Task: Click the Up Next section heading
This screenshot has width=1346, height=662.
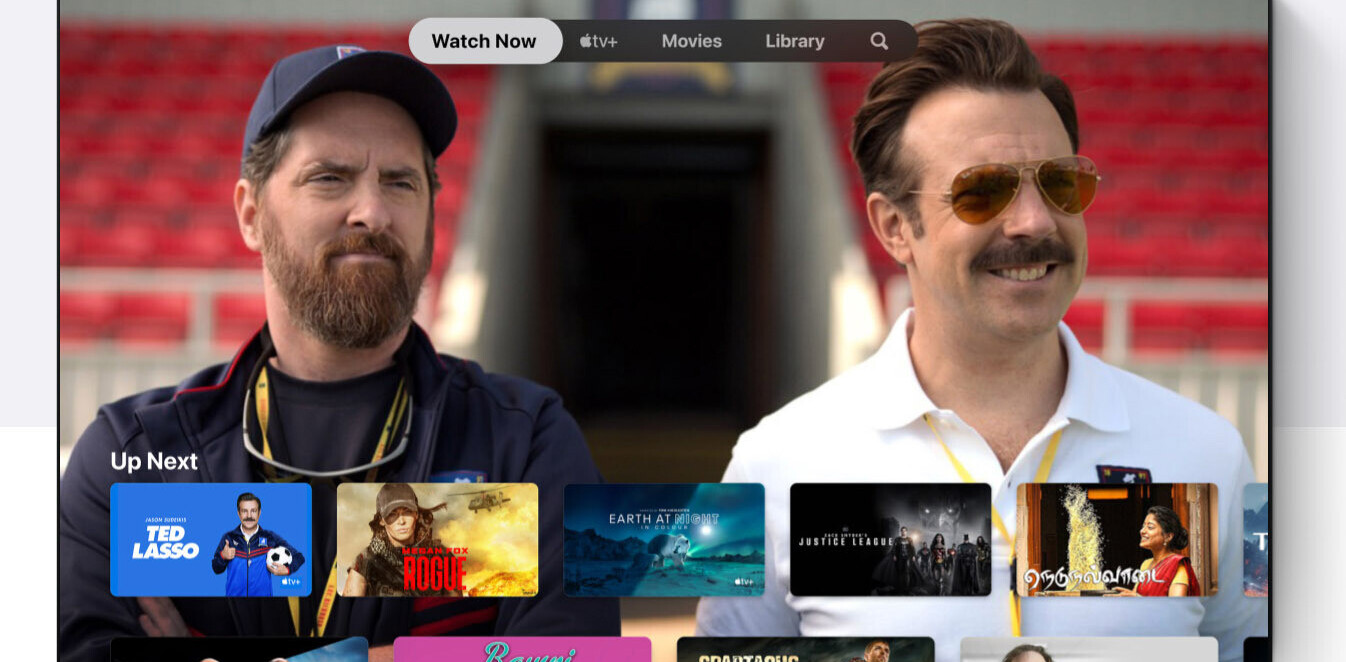Action: (154, 461)
